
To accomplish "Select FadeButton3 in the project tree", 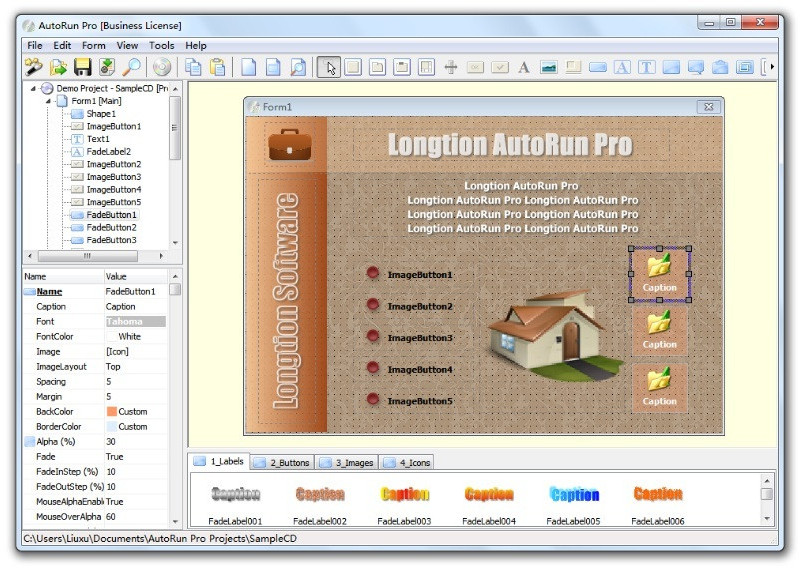I will pos(111,240).
